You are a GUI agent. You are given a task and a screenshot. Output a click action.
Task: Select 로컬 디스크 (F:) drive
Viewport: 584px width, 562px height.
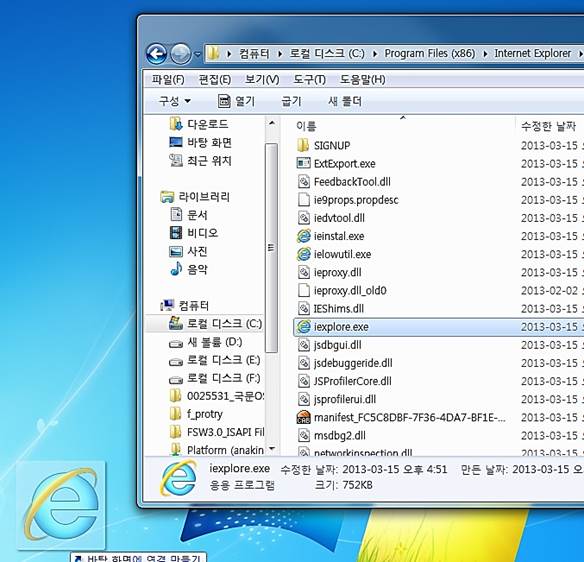(215, 378)
